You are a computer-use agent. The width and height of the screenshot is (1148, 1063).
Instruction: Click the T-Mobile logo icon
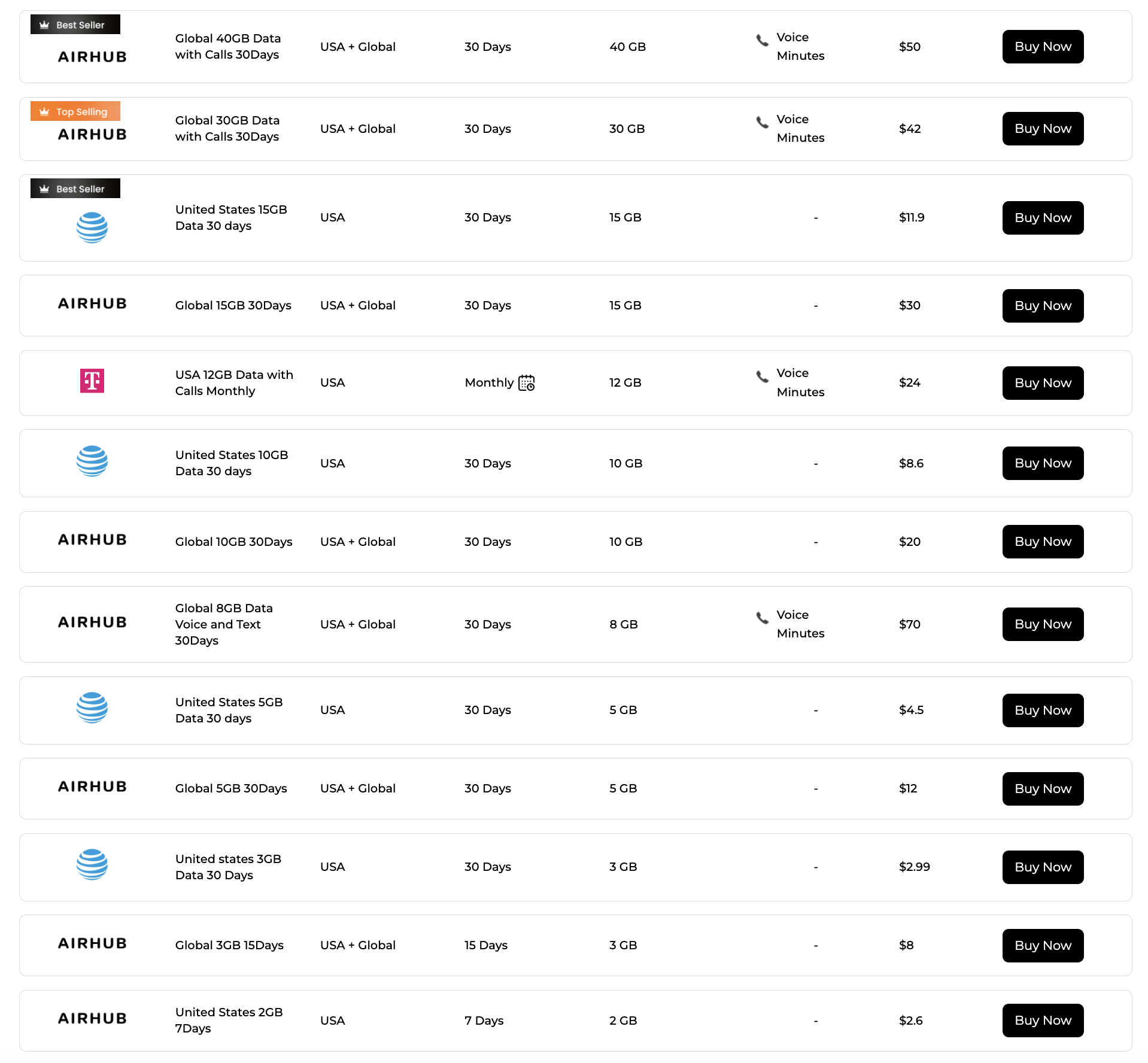point(92,381)
